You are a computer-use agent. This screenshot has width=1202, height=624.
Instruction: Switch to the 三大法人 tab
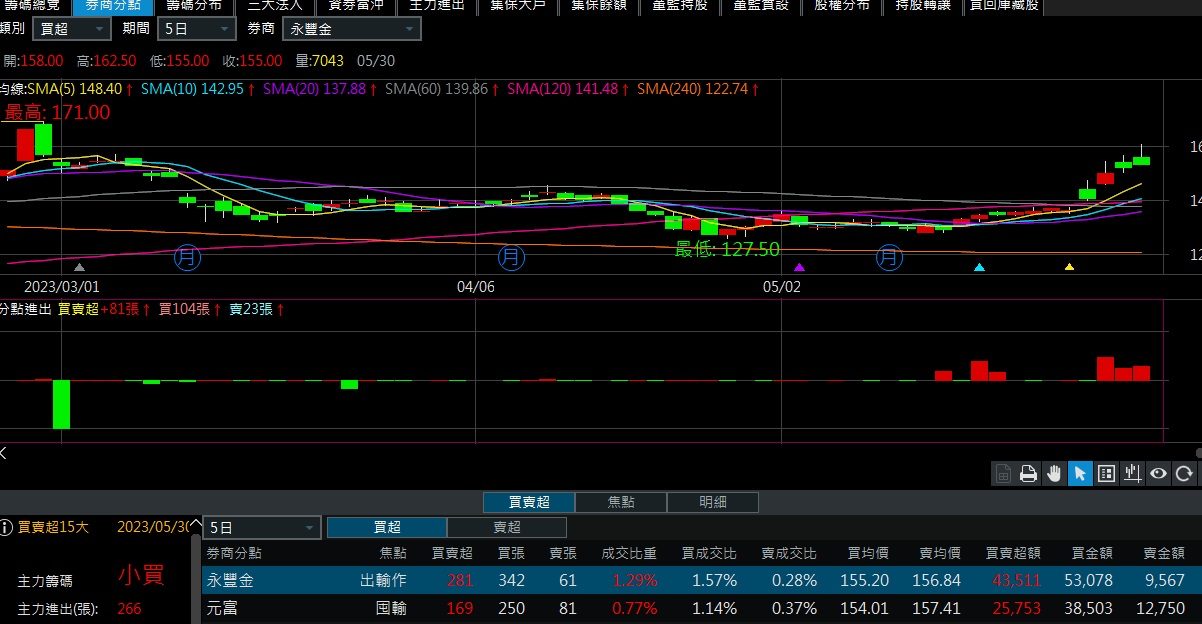click(275, 6)
